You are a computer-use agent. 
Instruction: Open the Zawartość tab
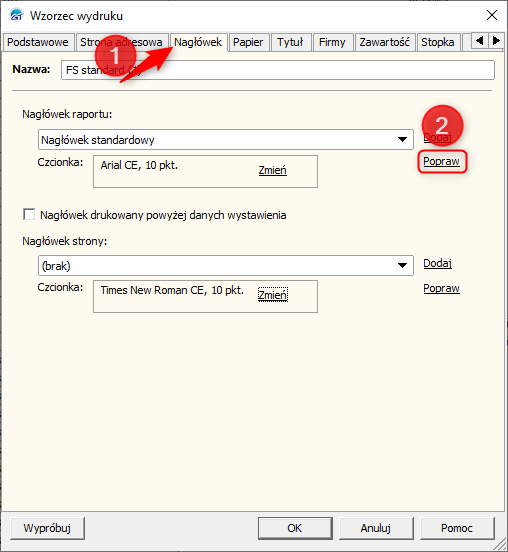pos(385,42)
